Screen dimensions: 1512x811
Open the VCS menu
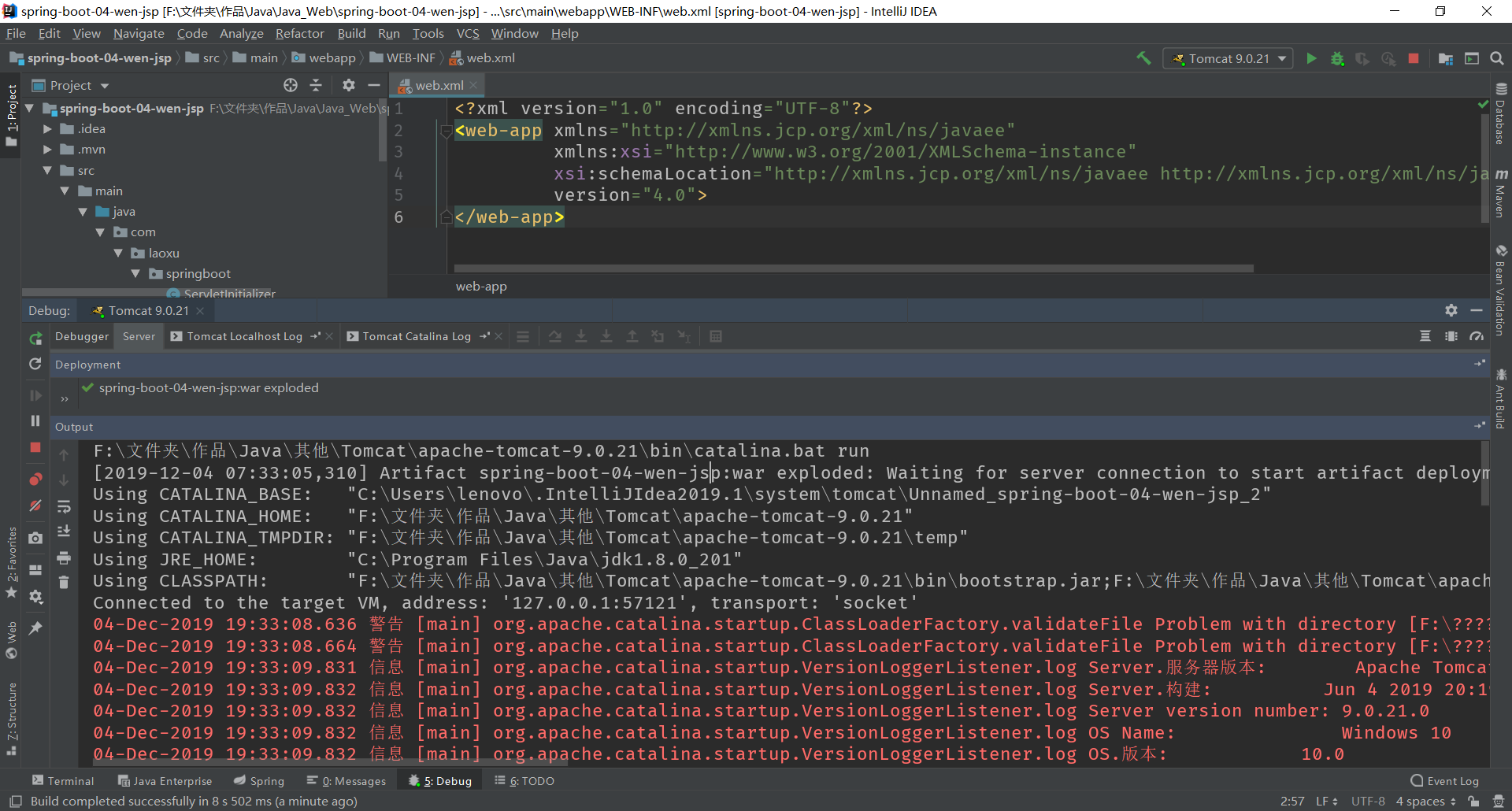click(467, 34)
